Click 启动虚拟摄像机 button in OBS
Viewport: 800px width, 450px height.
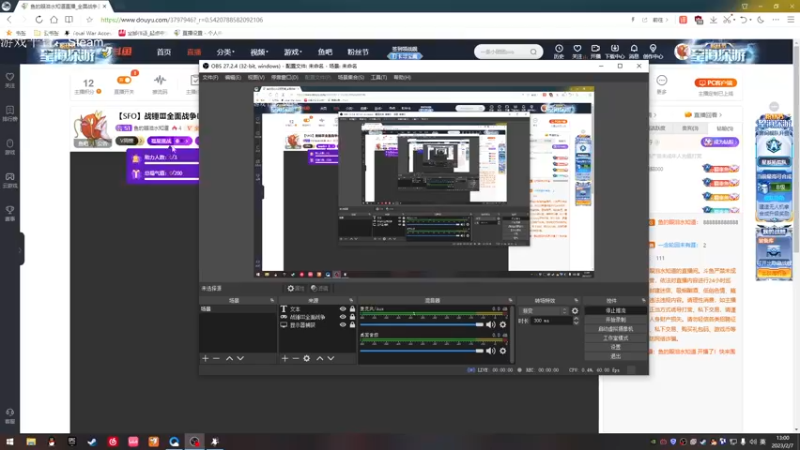[x=616, y=329]
